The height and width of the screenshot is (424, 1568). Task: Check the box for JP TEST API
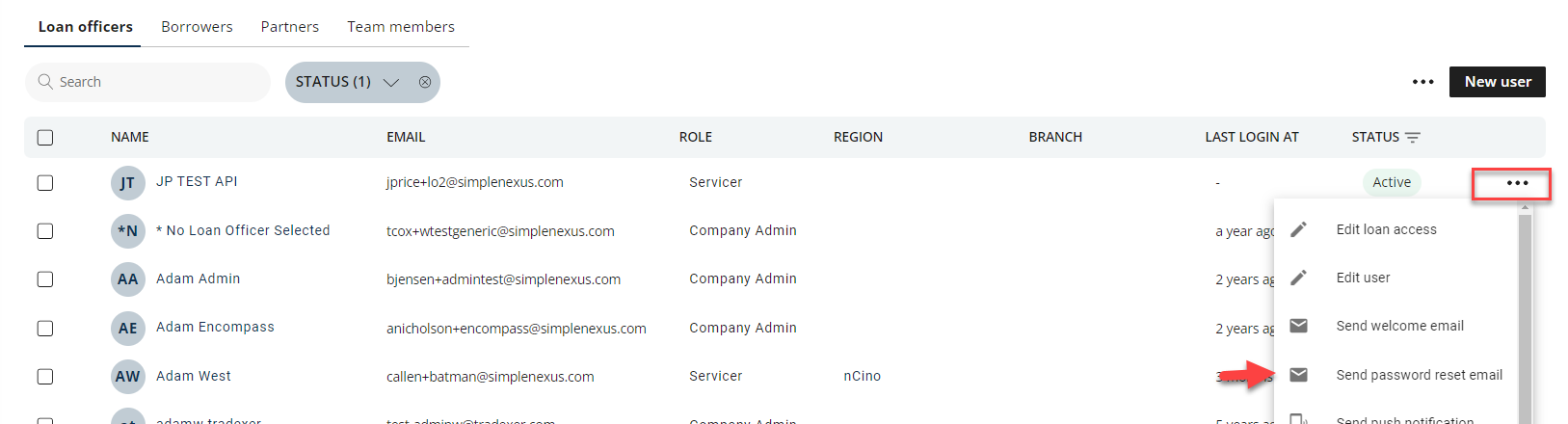[x=45, y=183]
